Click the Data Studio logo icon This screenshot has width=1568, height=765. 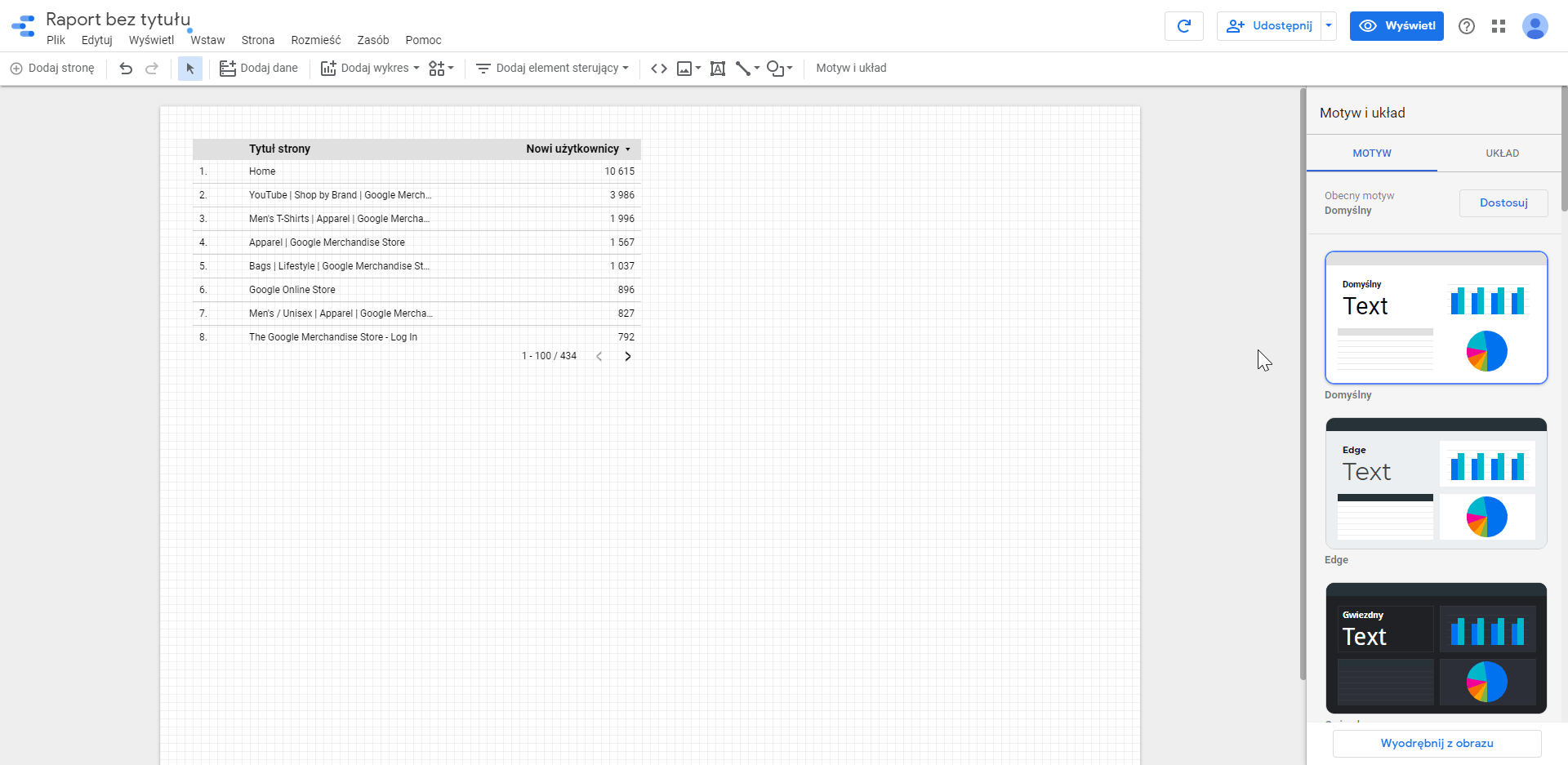pyautogui.click(x=23, y=26)
